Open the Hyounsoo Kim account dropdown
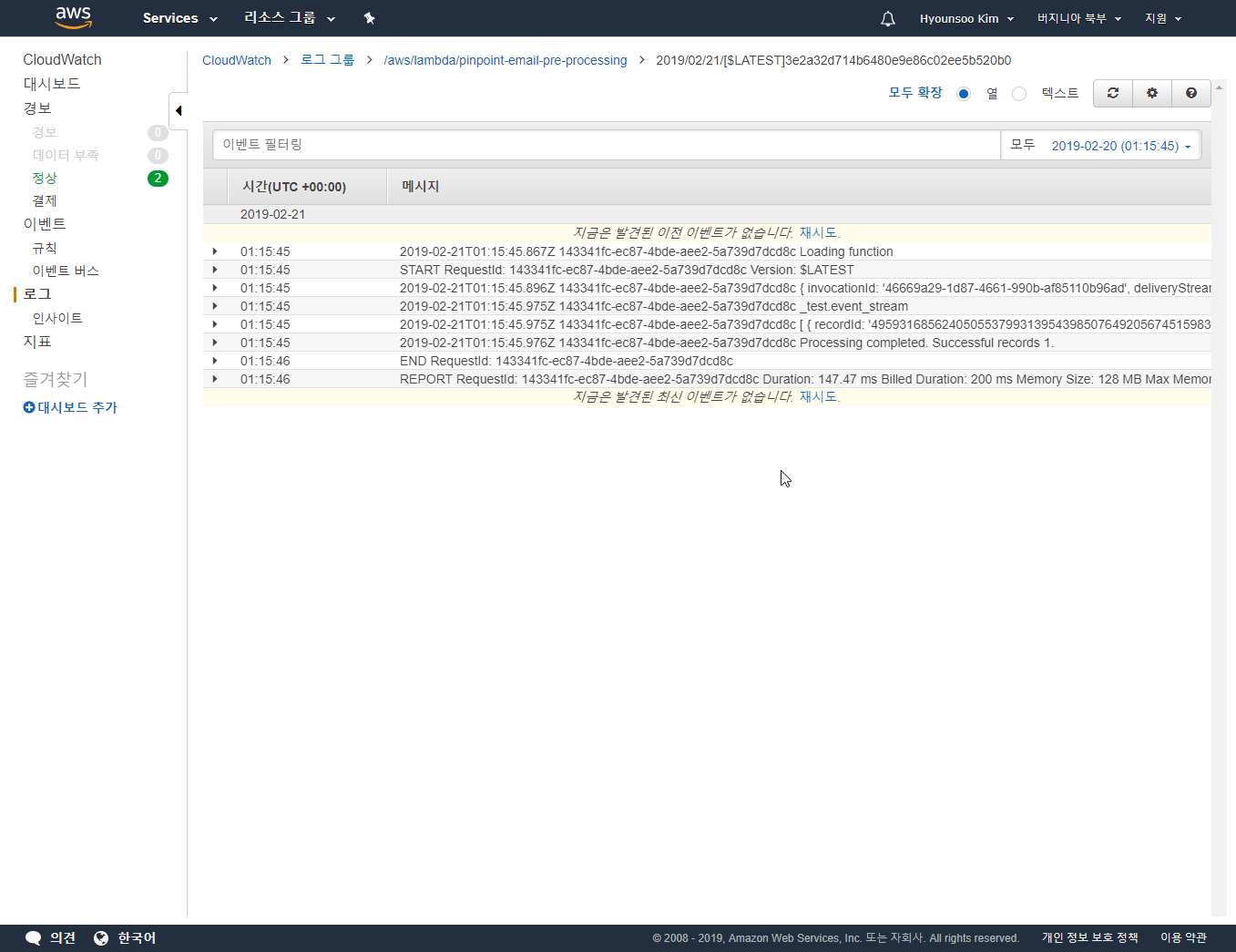 pos(966,18)
